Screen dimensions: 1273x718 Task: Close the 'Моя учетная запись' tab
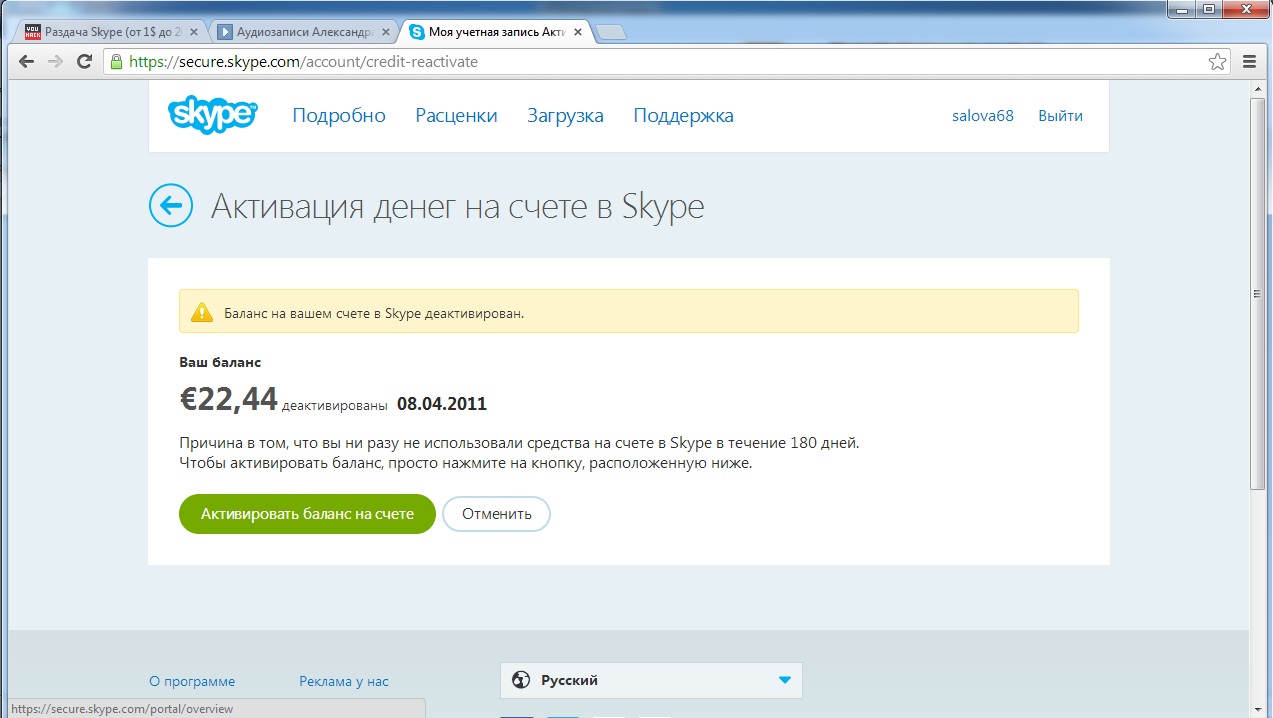(577, 32)
